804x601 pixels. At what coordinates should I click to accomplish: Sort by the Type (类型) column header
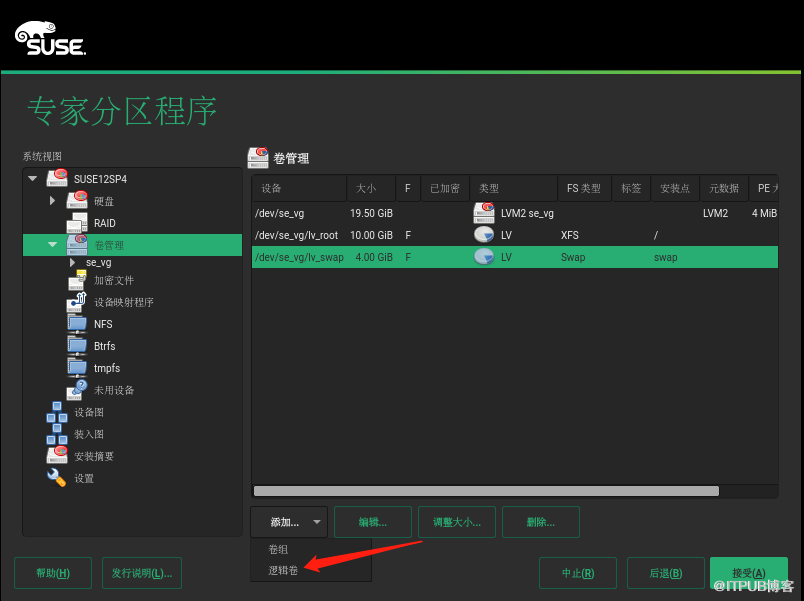(513, 188)
